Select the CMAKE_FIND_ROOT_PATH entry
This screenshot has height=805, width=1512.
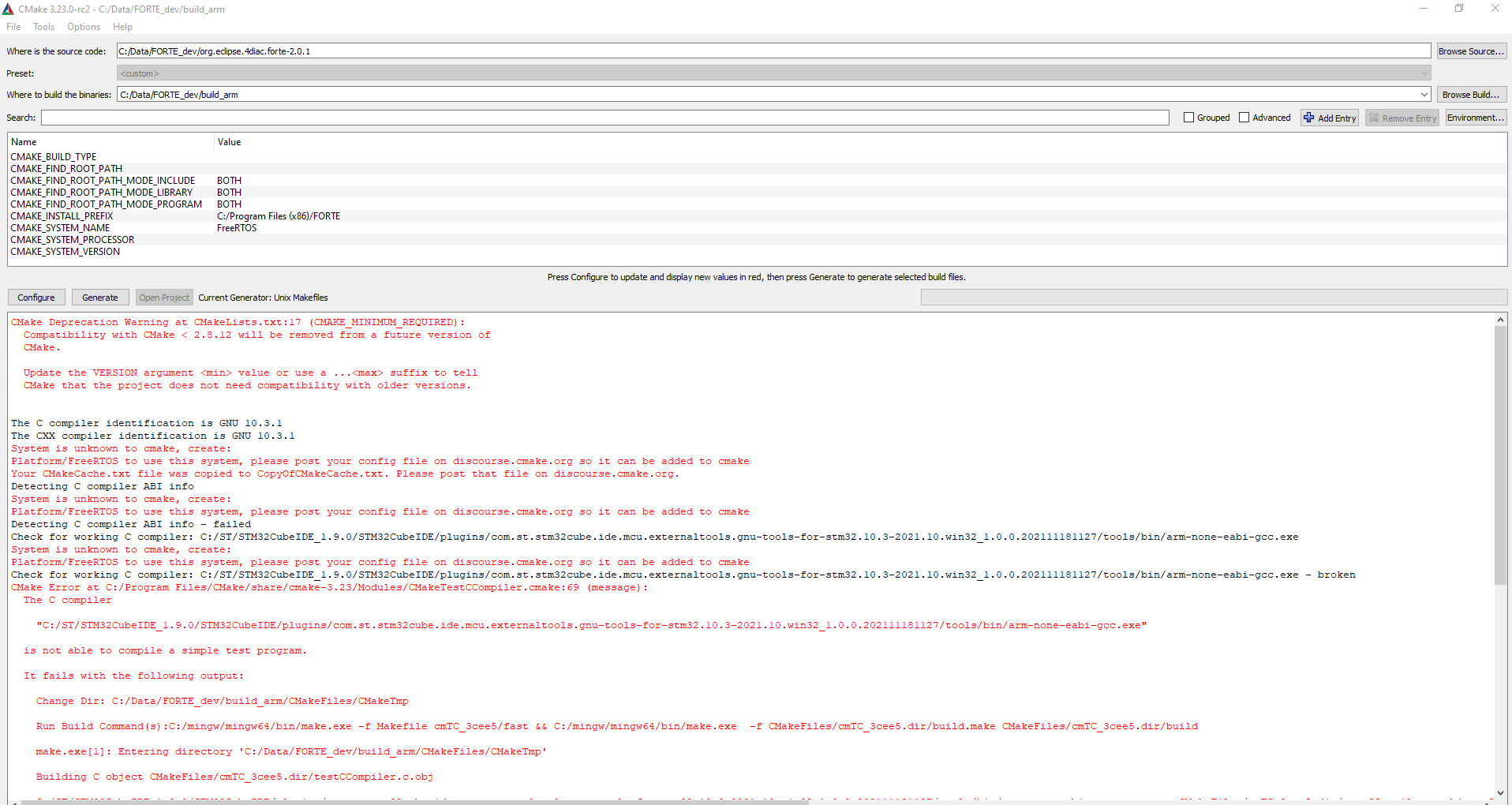tap(66, 169)
